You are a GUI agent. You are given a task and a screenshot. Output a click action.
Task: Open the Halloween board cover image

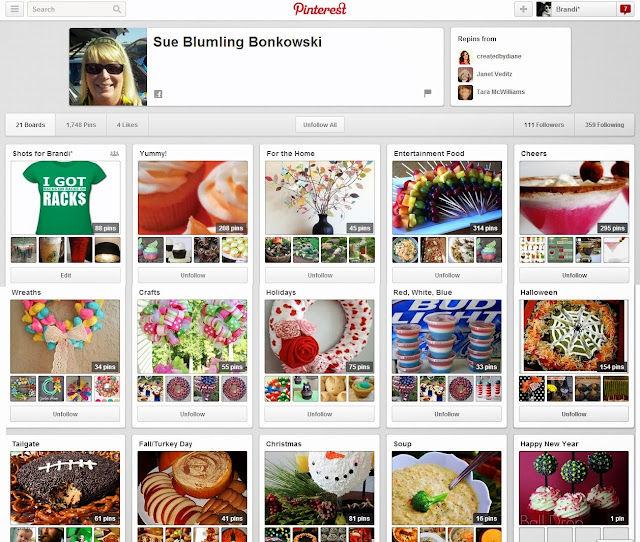574,336
